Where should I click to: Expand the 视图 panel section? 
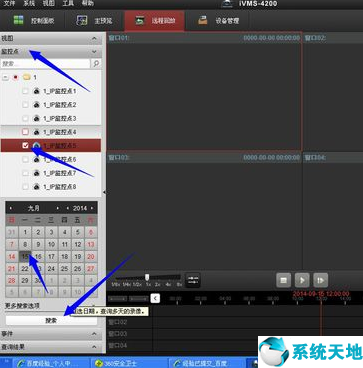[94, 39]
